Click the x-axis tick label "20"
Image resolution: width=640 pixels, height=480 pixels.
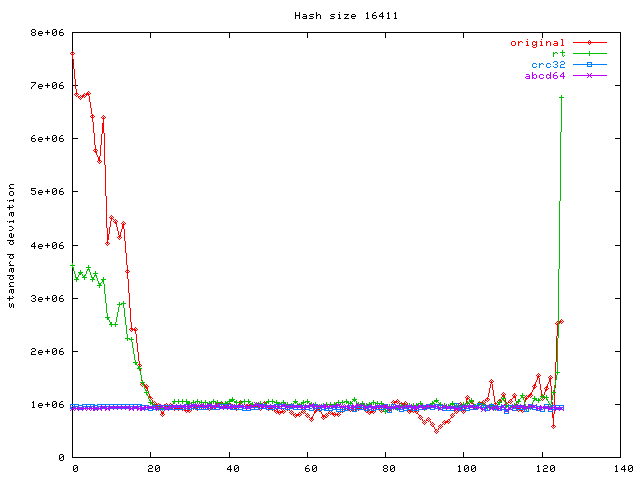153,469
